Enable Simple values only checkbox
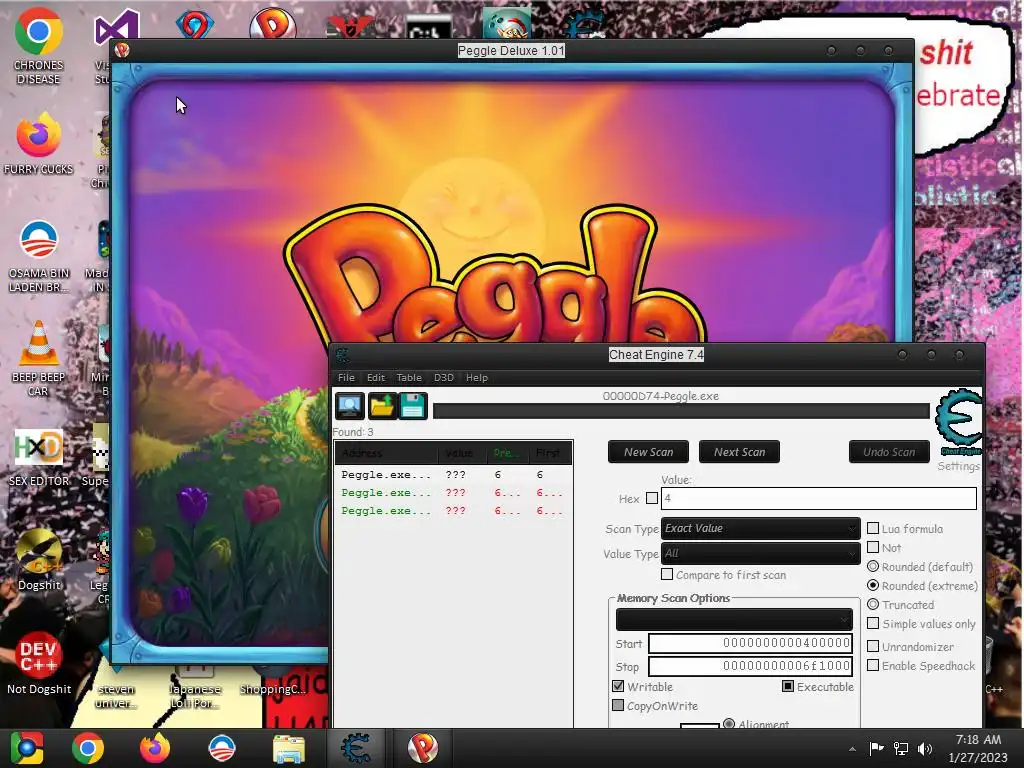This screenshot has width=1024, height=768. 873,623
